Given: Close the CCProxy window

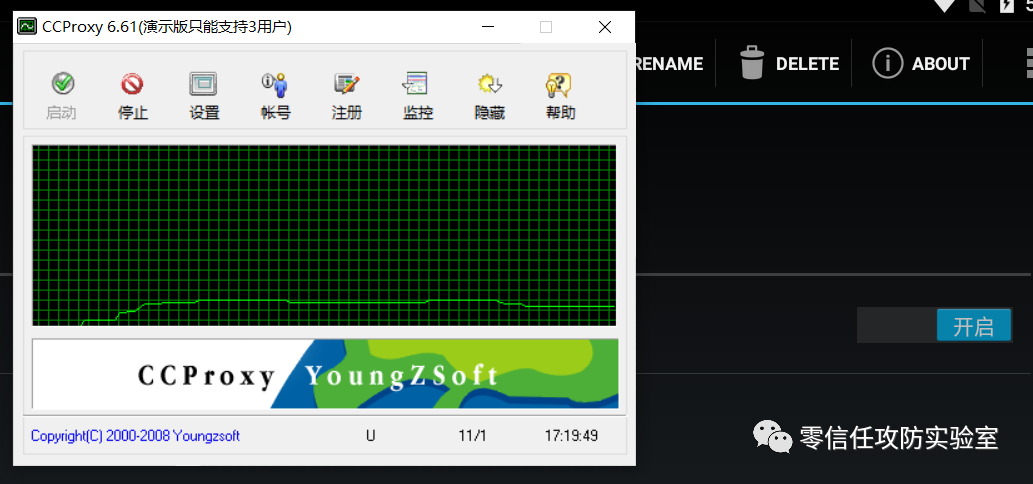Looking at the screenshot, I should (605, 27).
